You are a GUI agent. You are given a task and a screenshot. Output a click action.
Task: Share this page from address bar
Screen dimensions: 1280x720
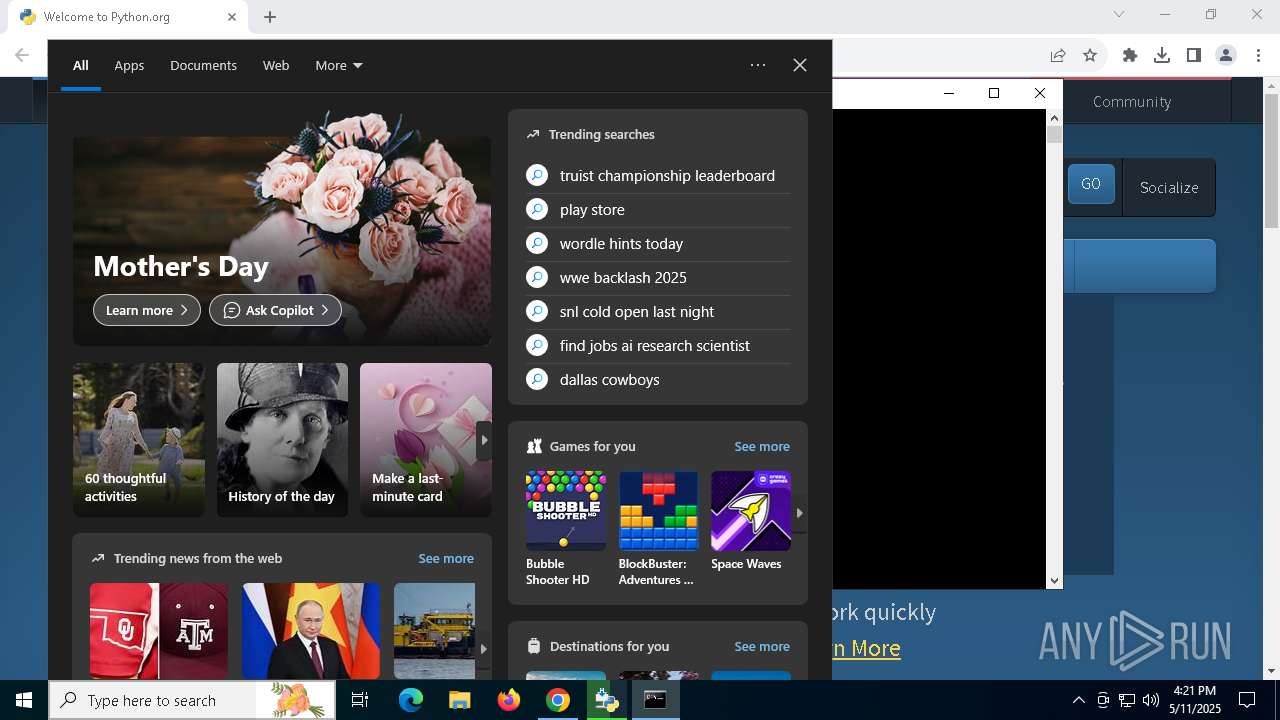[x=1058, y=56]
